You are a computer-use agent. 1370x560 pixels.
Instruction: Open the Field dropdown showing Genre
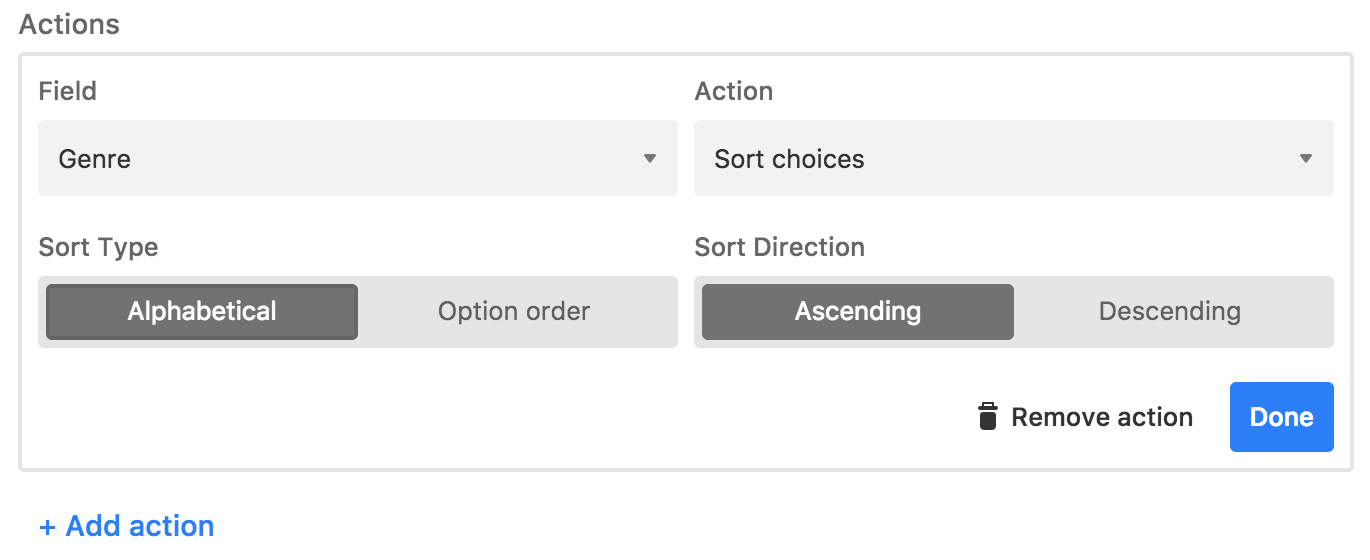coord(358,158)
